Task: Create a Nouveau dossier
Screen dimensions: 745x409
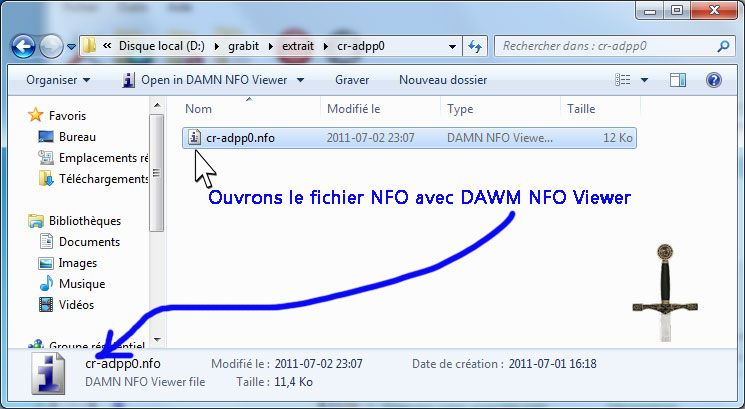Action: (443, 80)
